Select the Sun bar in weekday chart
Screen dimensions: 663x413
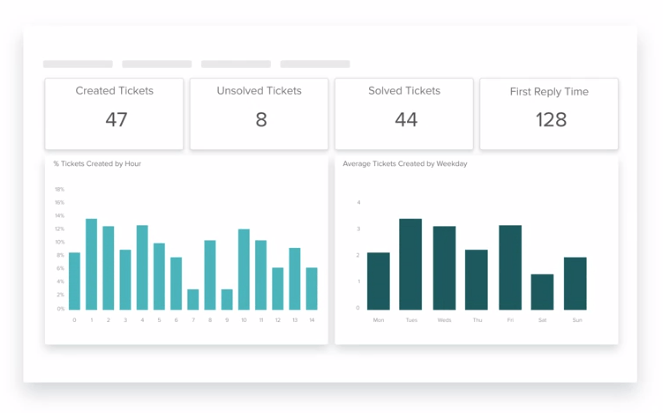point(575,284)
